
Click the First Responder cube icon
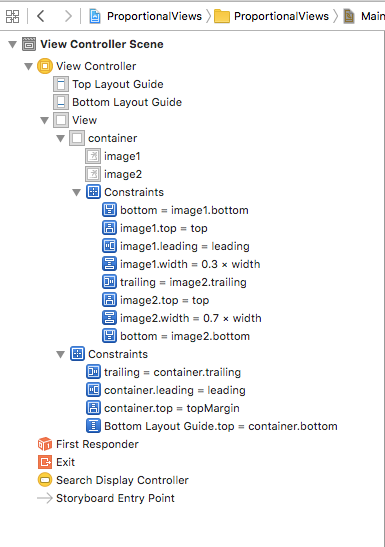pyautogui.click(x=45, y=444)
